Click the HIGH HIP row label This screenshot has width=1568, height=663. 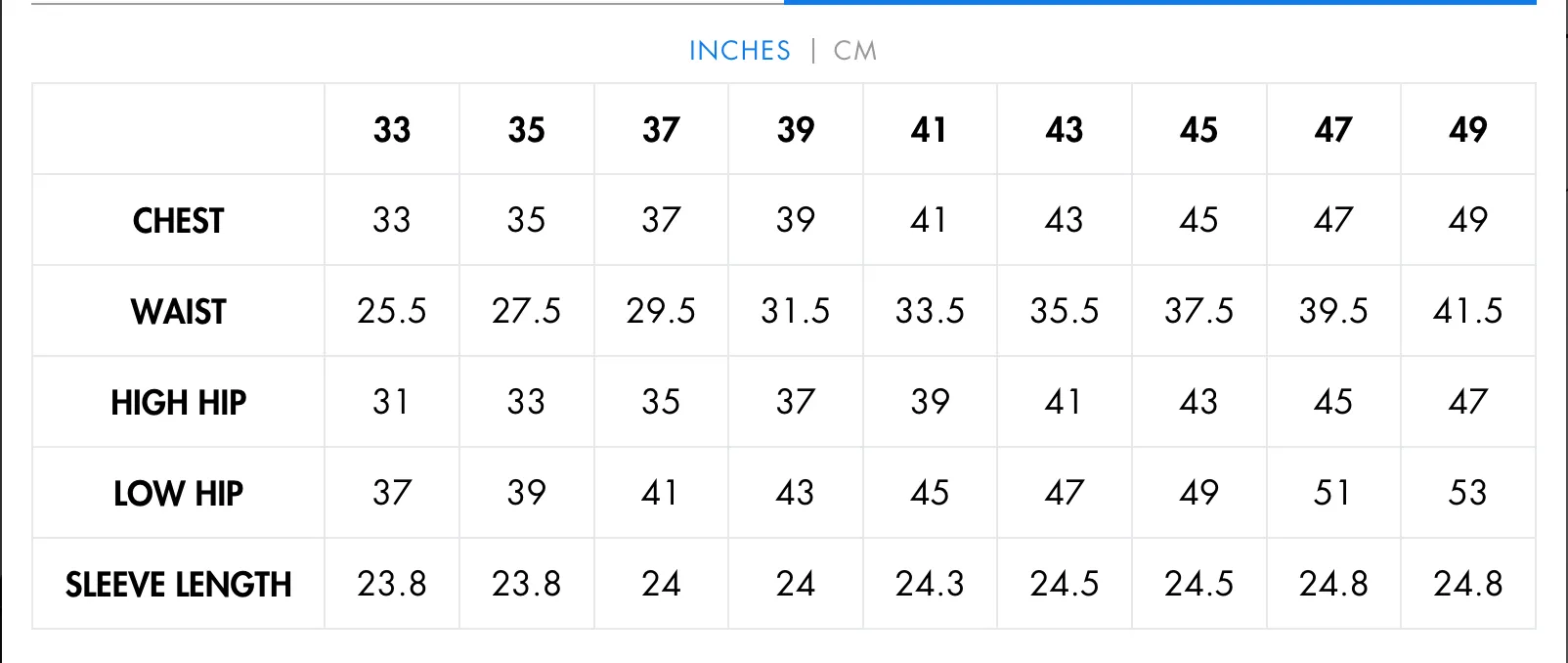tap(179, 403)
